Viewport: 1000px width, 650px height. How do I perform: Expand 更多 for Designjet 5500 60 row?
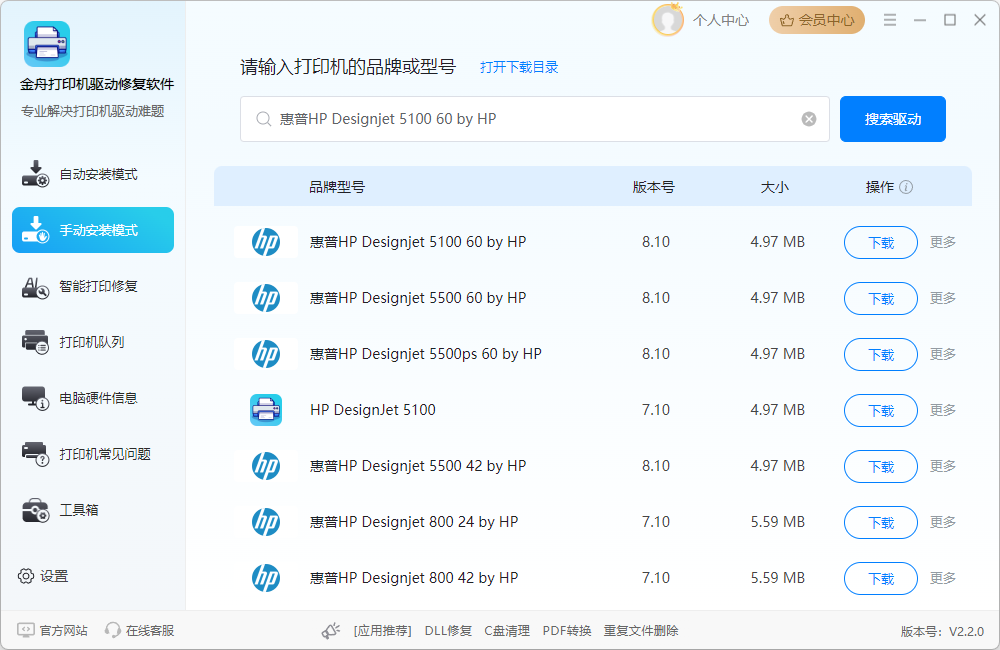(943, 298)
